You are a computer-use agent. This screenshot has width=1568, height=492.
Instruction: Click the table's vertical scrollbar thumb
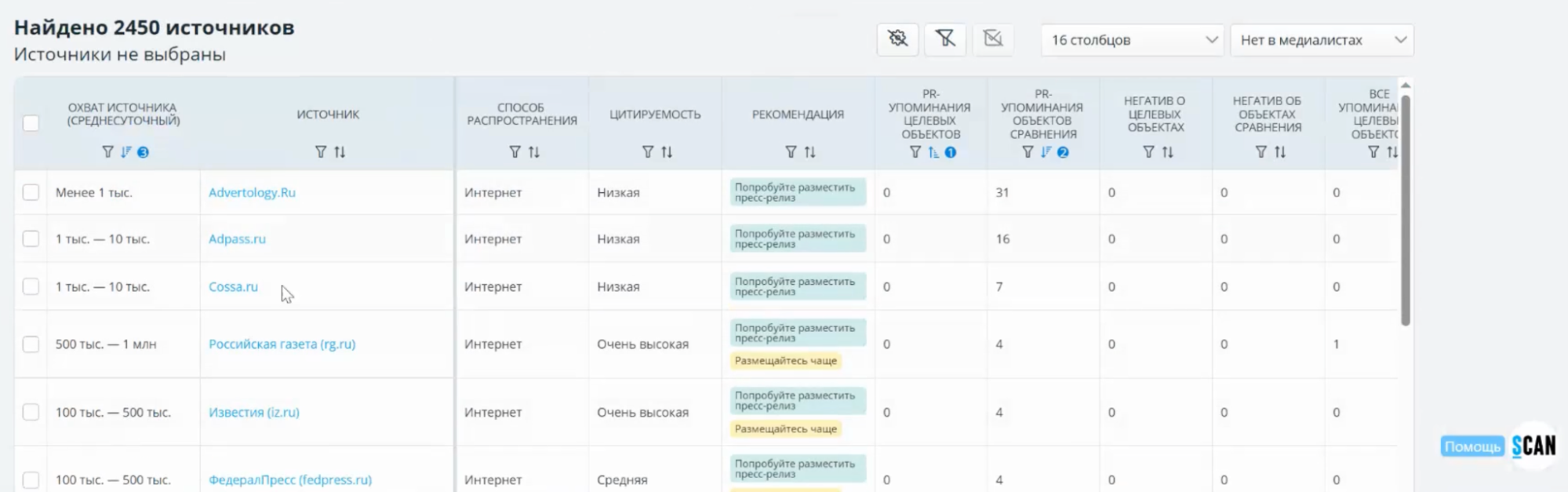point(1406,208)
